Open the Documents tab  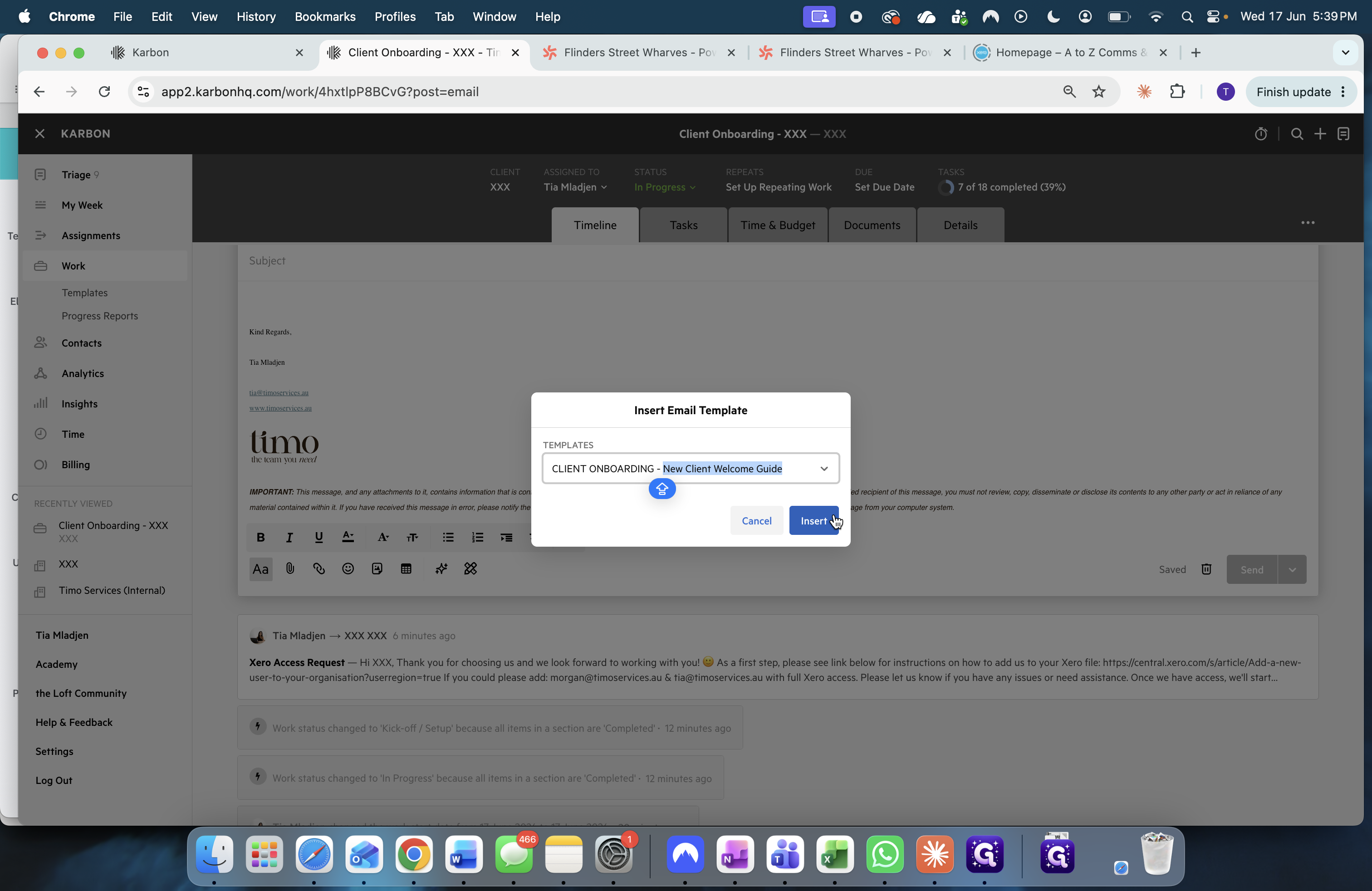pos(872,225)
